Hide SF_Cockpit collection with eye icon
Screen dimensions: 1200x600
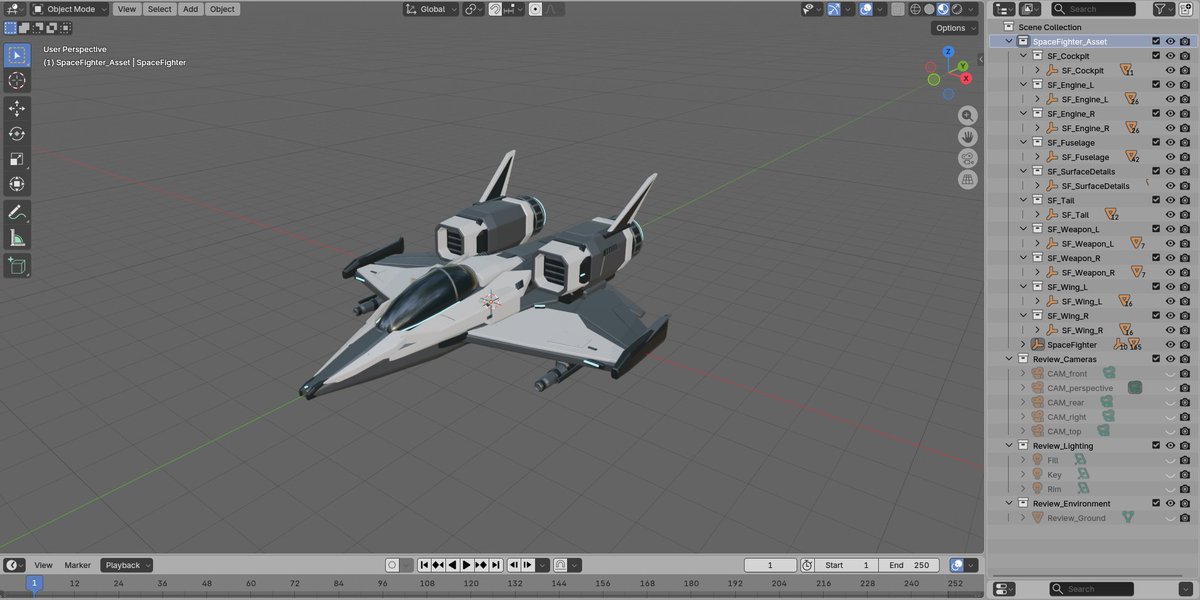[1170, 56]
